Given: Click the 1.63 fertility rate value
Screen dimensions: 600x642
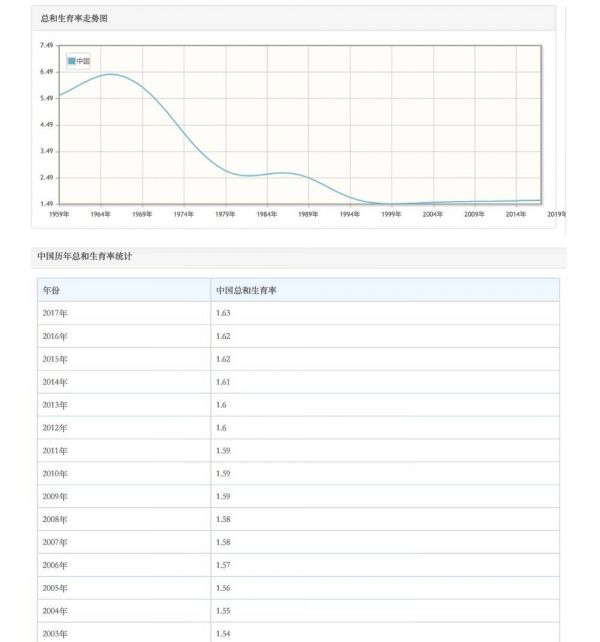Looking at the screenshot, I should (223, 313).
